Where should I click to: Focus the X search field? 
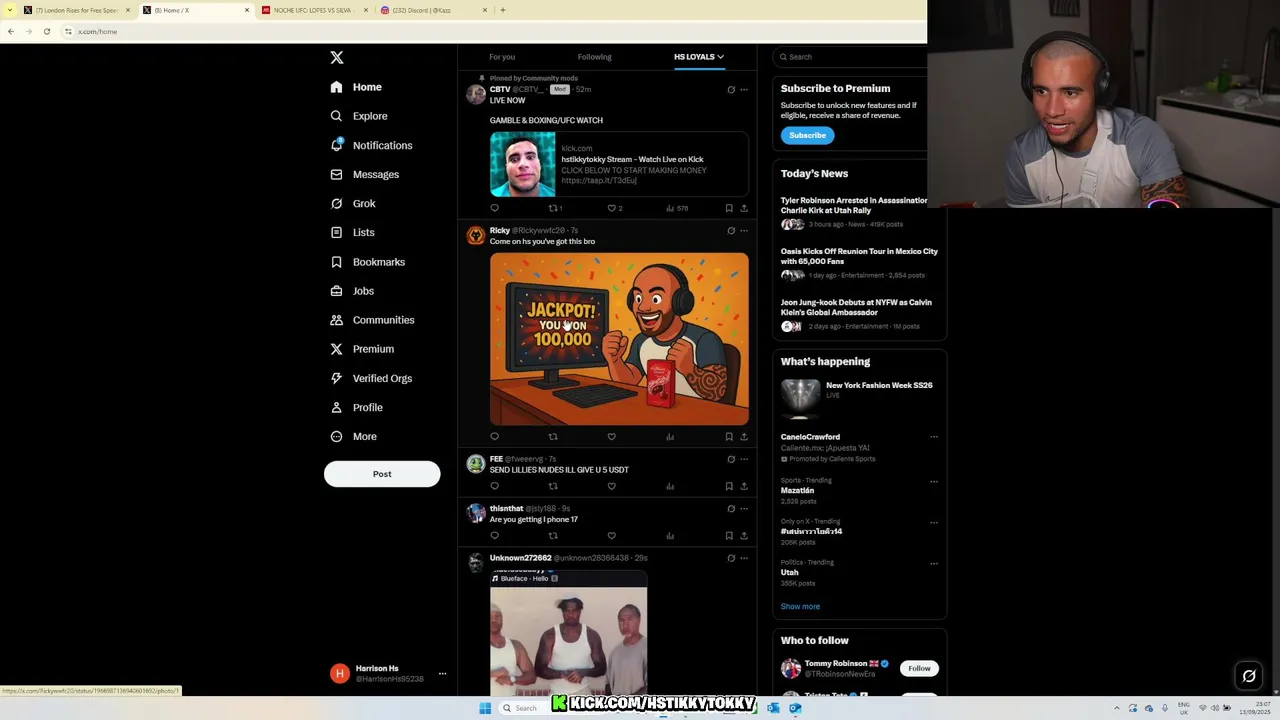850,57
